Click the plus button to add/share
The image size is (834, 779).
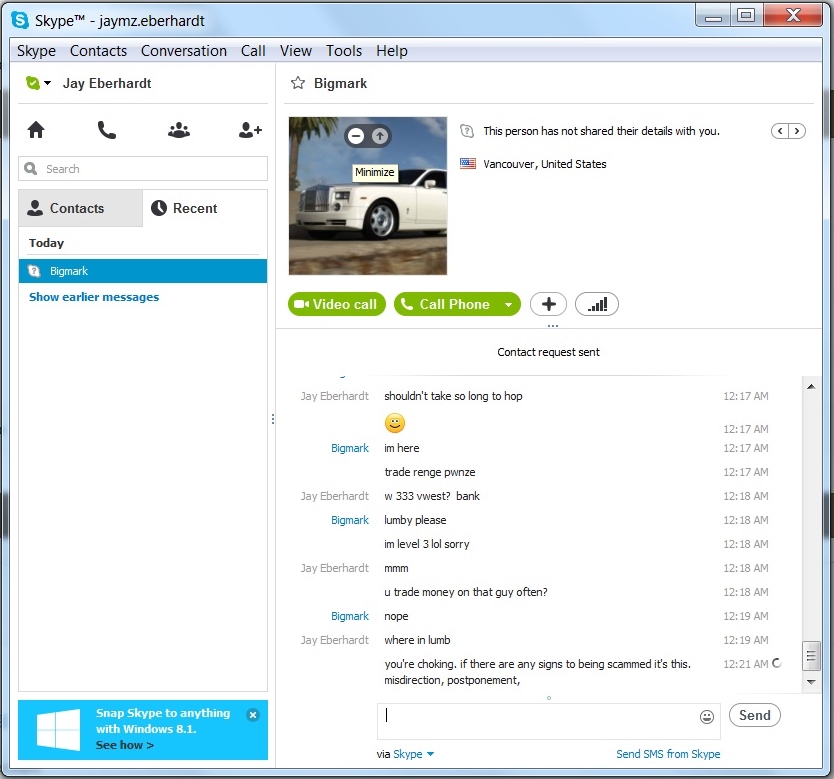[x=549, y=304]
